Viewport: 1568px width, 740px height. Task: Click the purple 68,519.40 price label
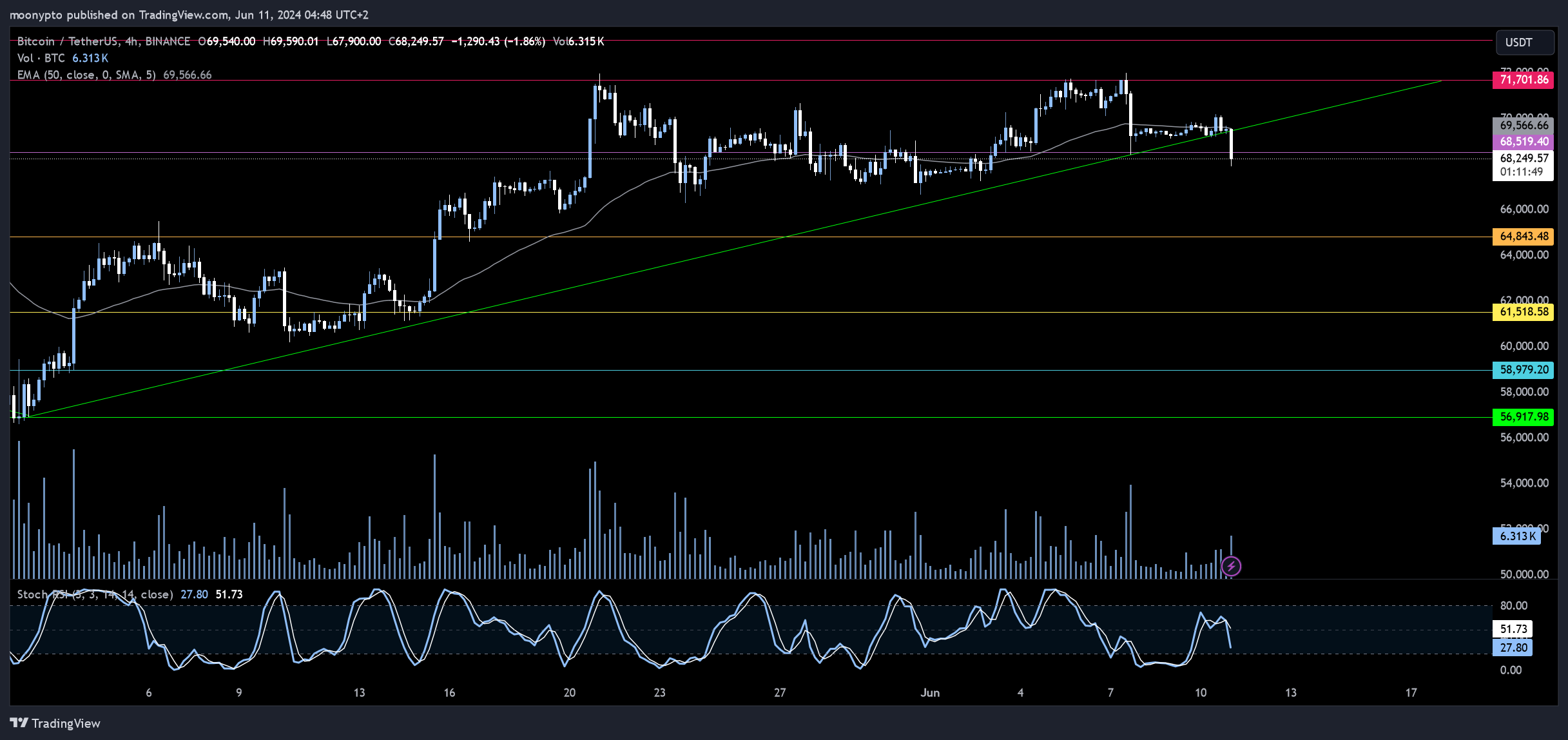pos(1524,141)
